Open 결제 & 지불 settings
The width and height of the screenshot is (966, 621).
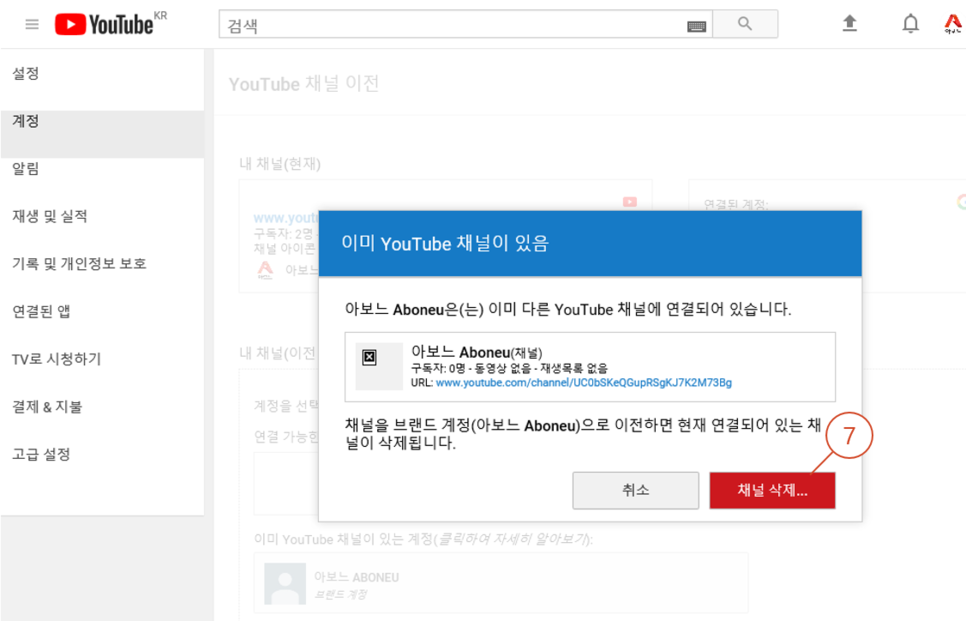(x=47, y=407)
